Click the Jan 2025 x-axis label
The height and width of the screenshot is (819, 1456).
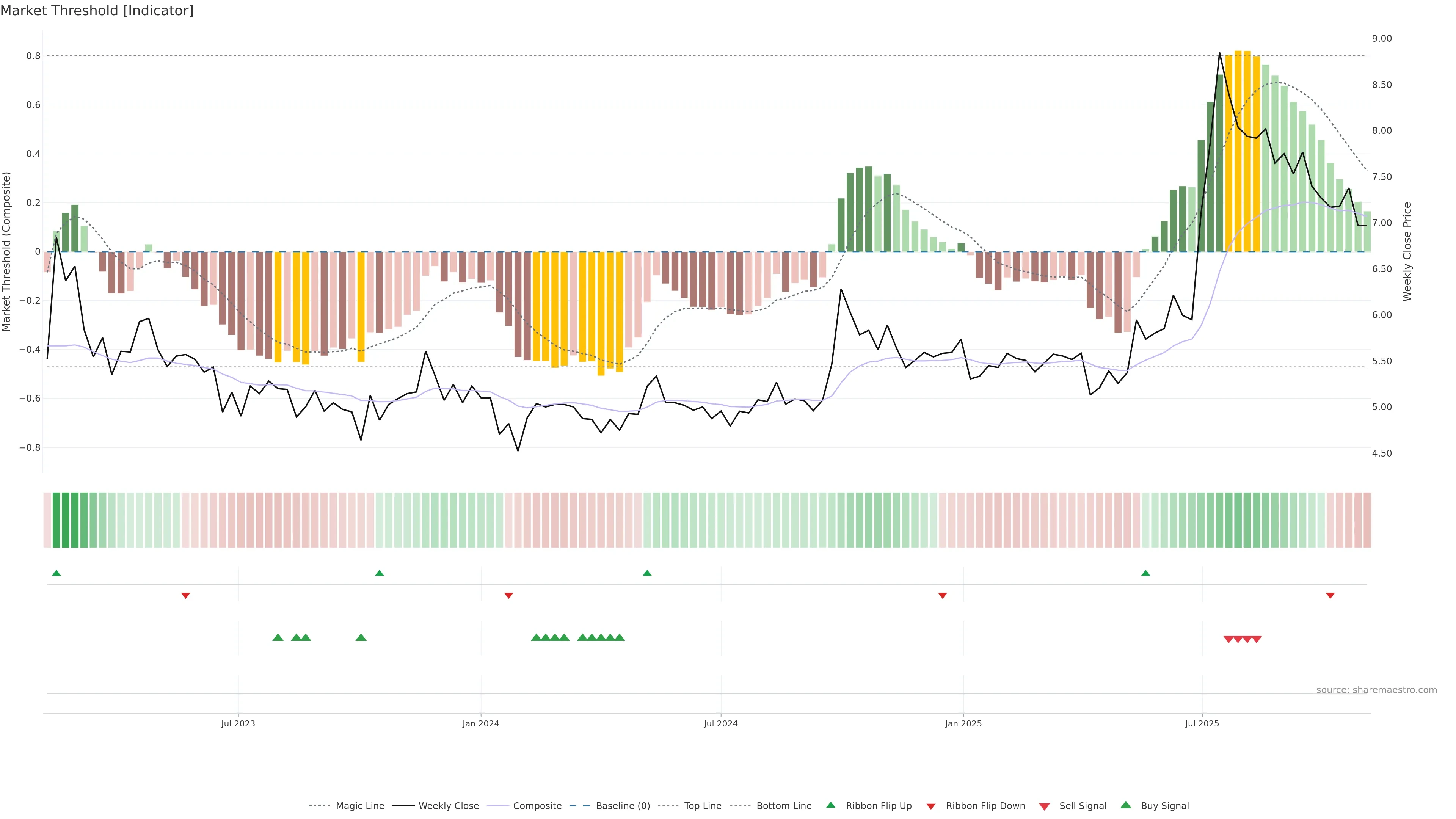(963, 723)
